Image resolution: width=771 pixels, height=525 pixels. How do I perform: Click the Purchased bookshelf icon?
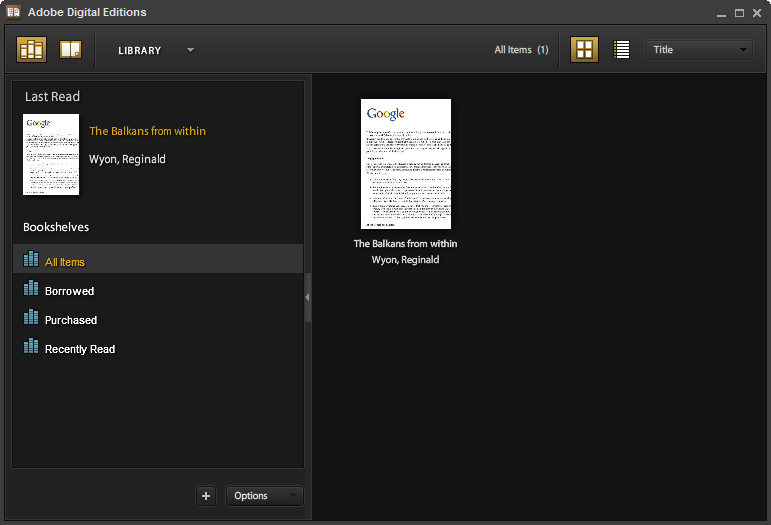pyautogui.click(x=31, y=317)
